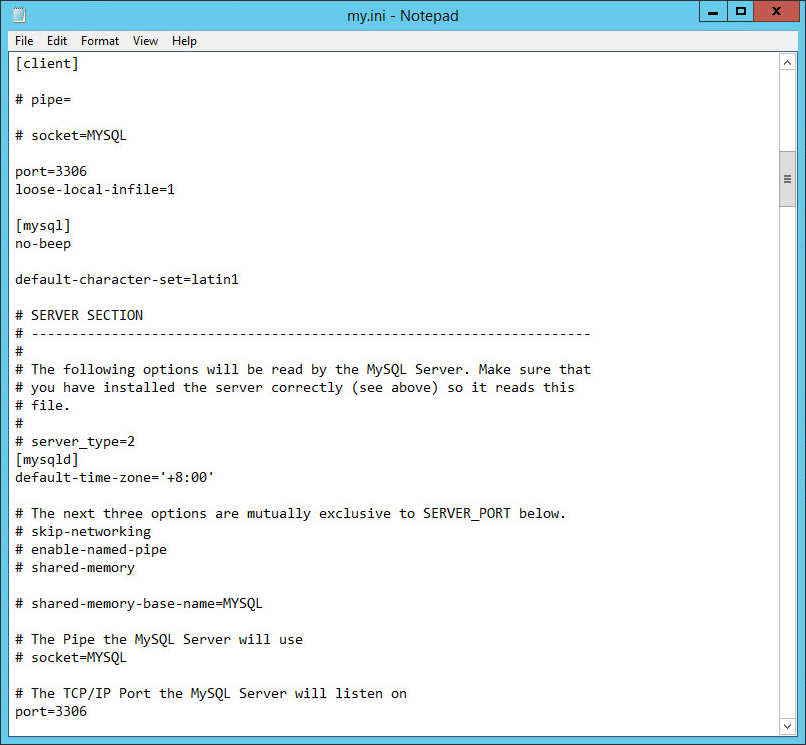Click the default-character-set=latin1 line

(x=126, y=280)
